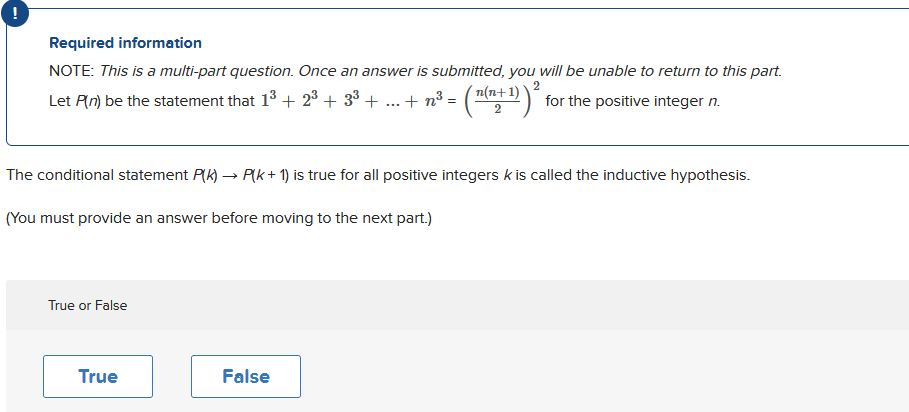This screenshot has height=412, width=909.
Task: Click the P(k) → P(k + 1) expression
Action: click(241, 176)
